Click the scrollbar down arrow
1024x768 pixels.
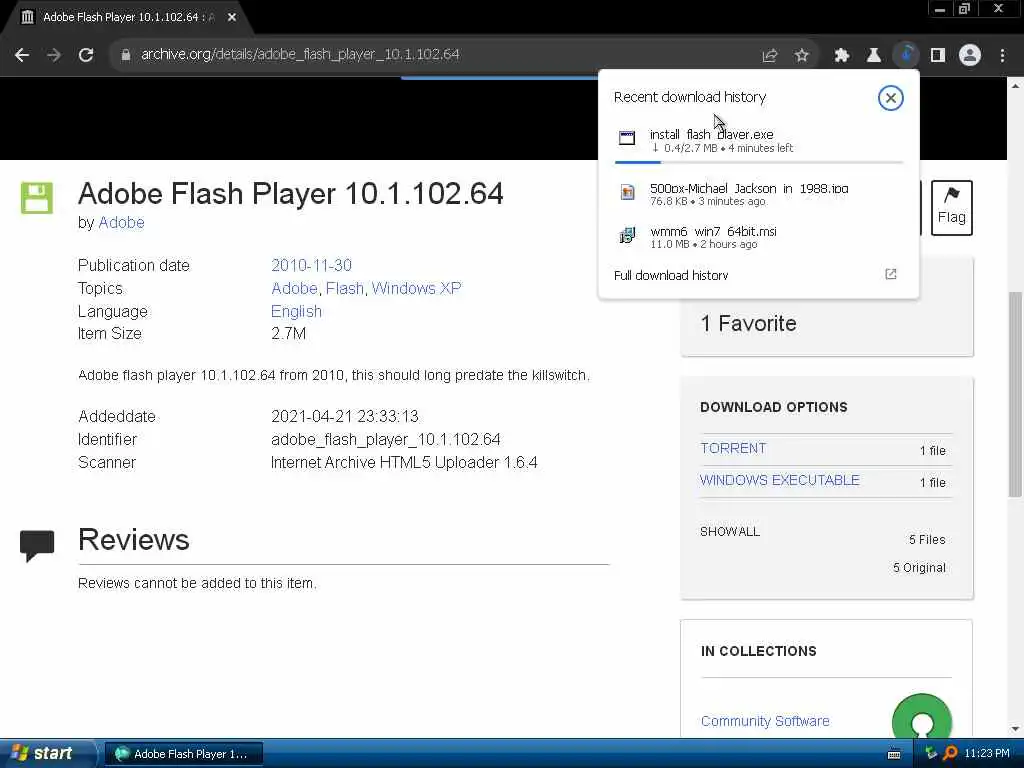(x=1016, y=729)
